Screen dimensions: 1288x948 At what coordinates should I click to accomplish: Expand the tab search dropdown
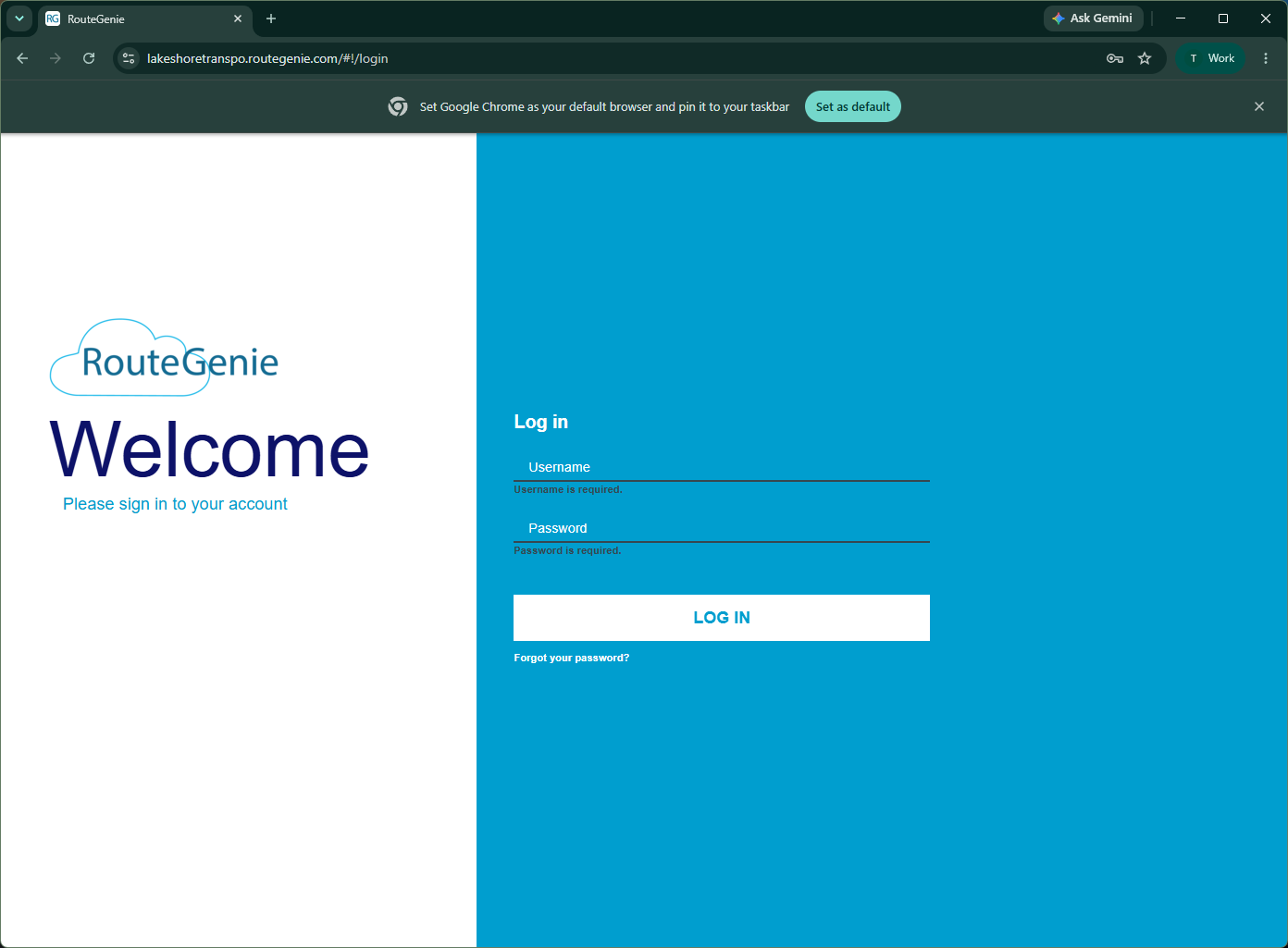tap(19, 18)
